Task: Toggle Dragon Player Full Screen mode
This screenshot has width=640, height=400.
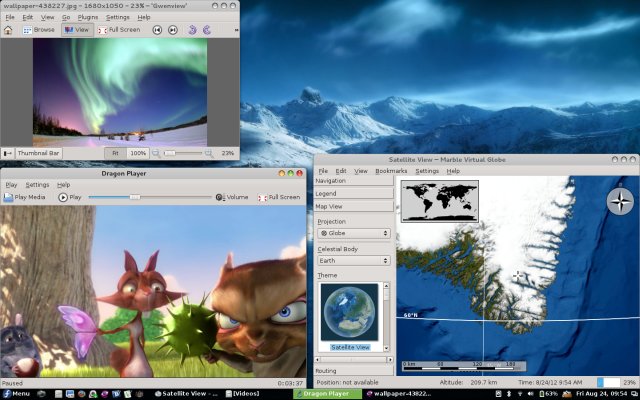Action: click(279, 197)
